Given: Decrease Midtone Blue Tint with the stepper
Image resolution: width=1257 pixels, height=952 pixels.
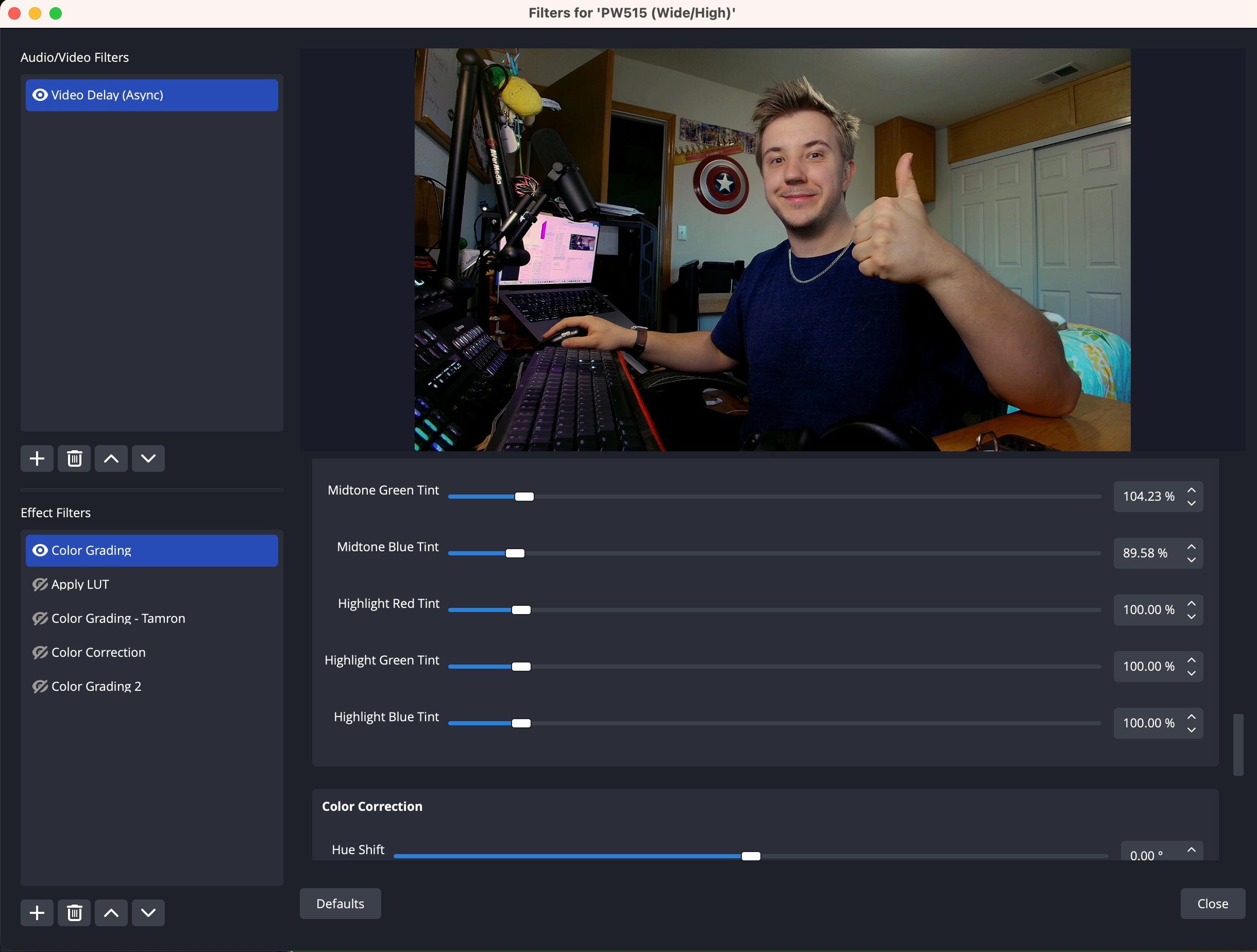Looking at the screenshot, I should click(x=1191, y=560).
